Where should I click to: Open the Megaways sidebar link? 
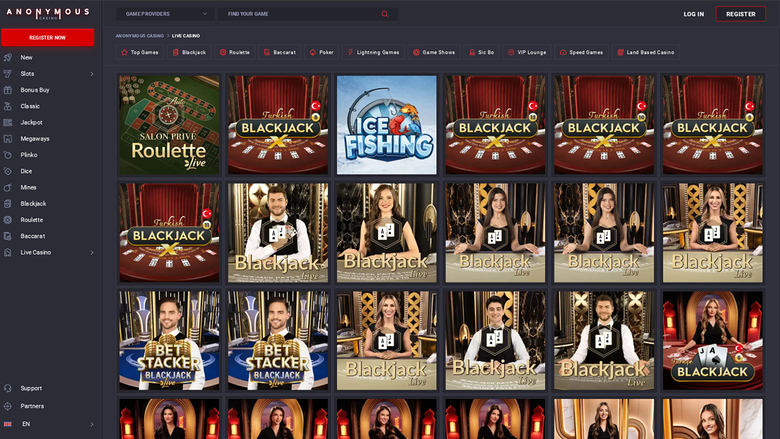(35, 139)
